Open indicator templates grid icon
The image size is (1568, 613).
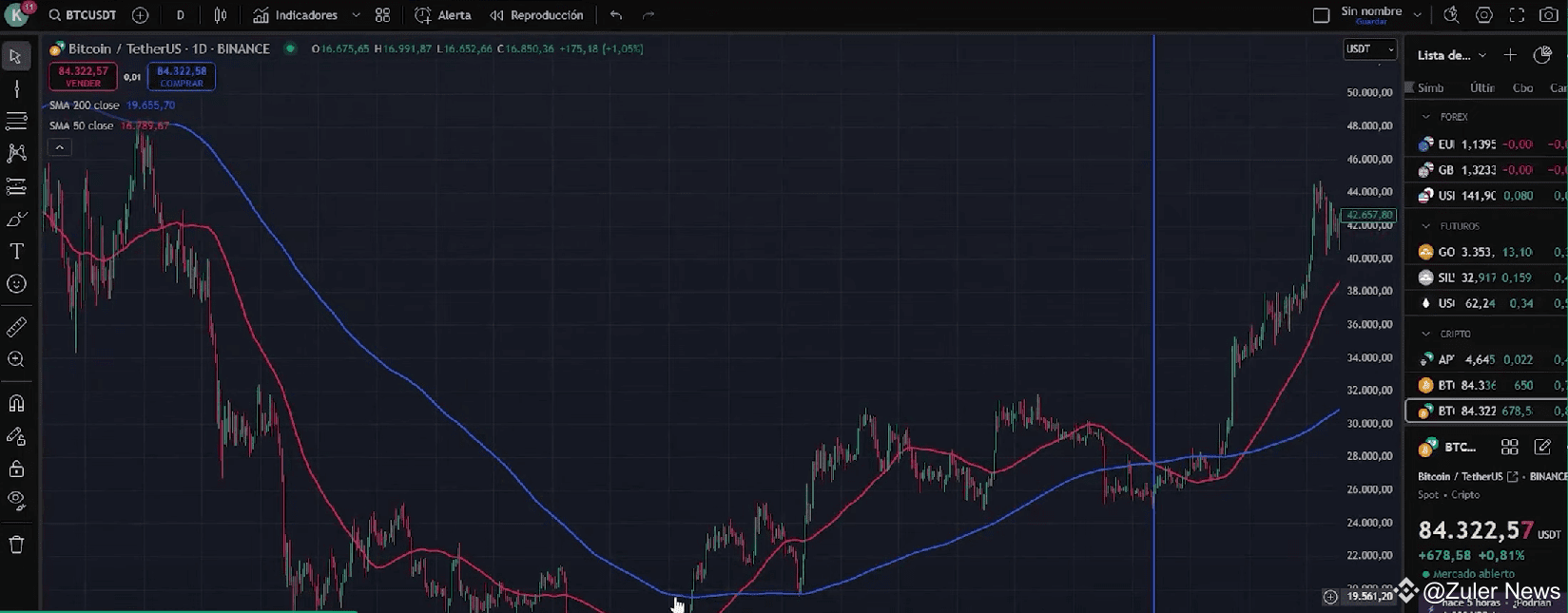point(382,15)
